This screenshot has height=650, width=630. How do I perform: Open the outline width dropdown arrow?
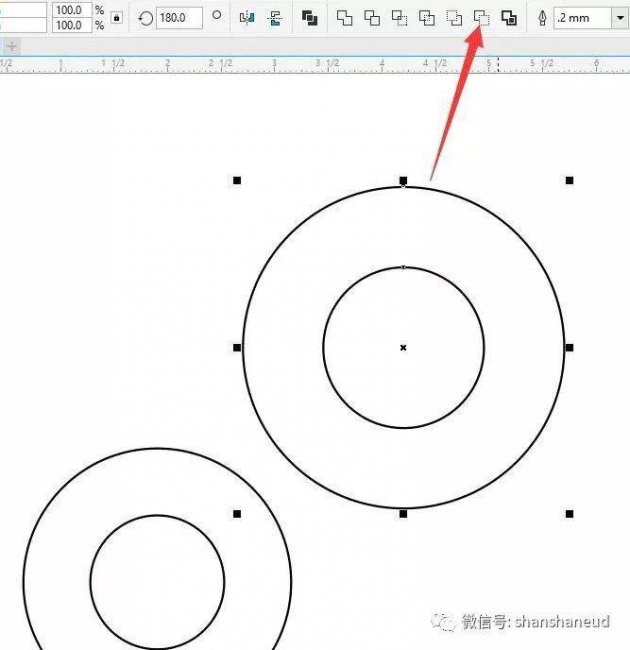coord(620,18)
